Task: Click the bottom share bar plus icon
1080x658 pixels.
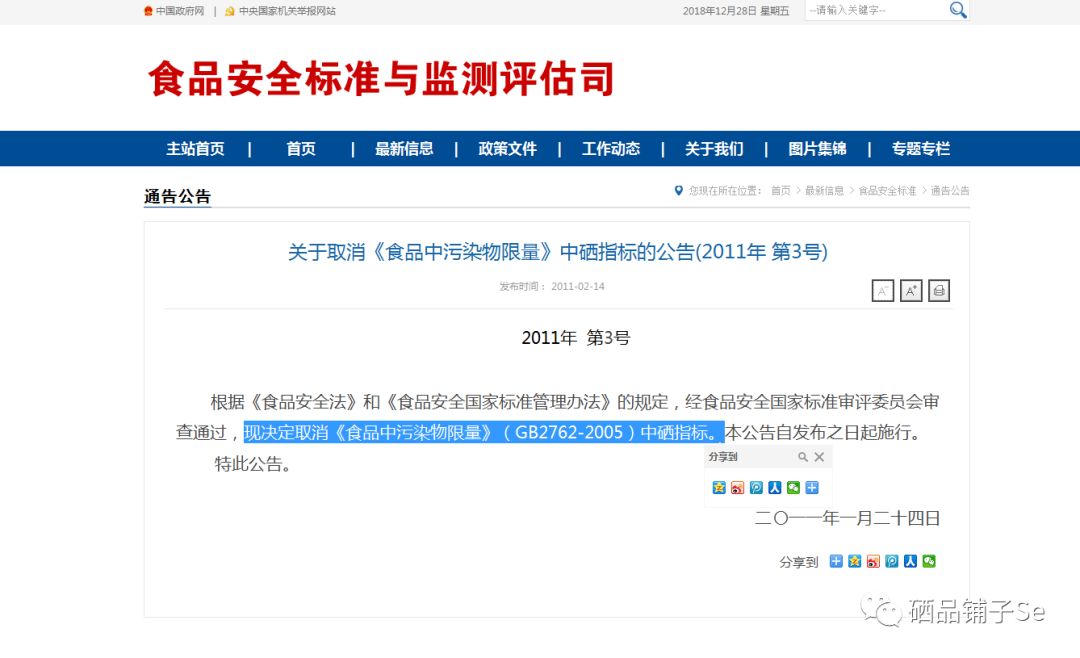Action: pos(836,562)
